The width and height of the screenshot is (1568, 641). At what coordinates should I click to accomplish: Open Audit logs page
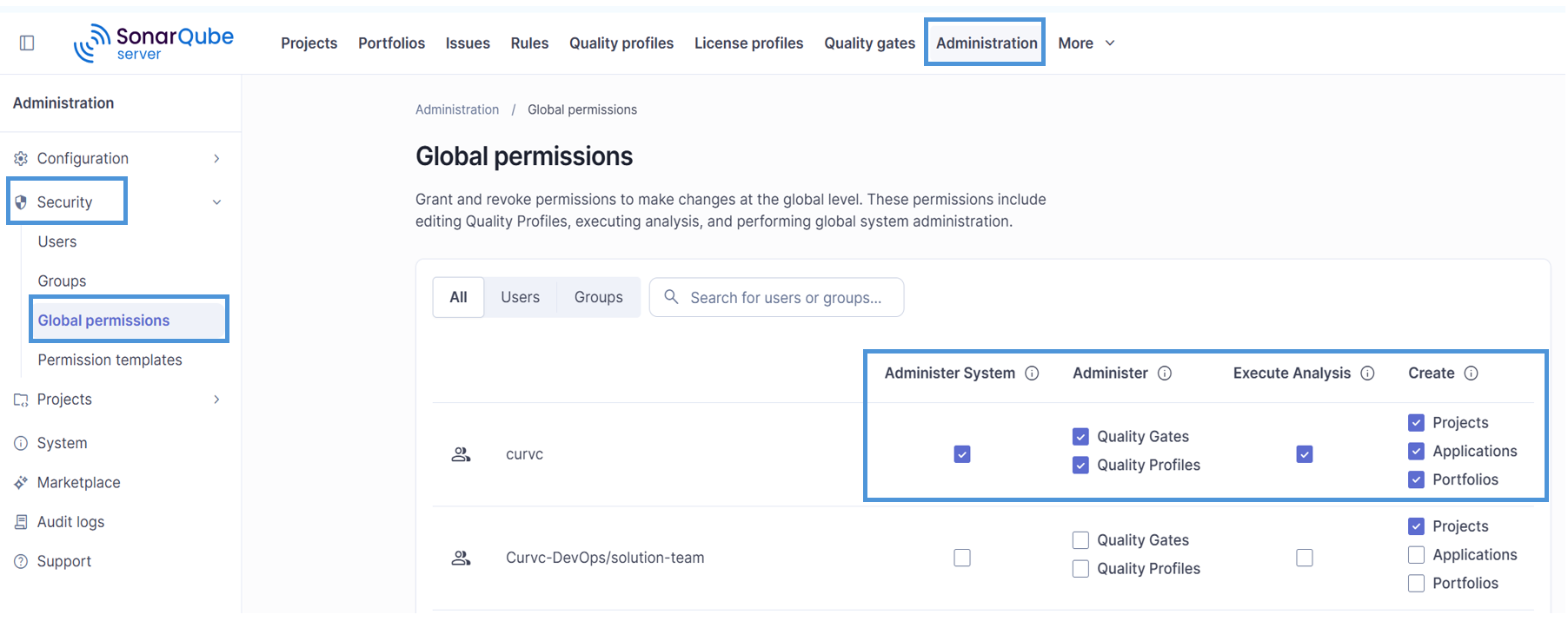(70, 522)
